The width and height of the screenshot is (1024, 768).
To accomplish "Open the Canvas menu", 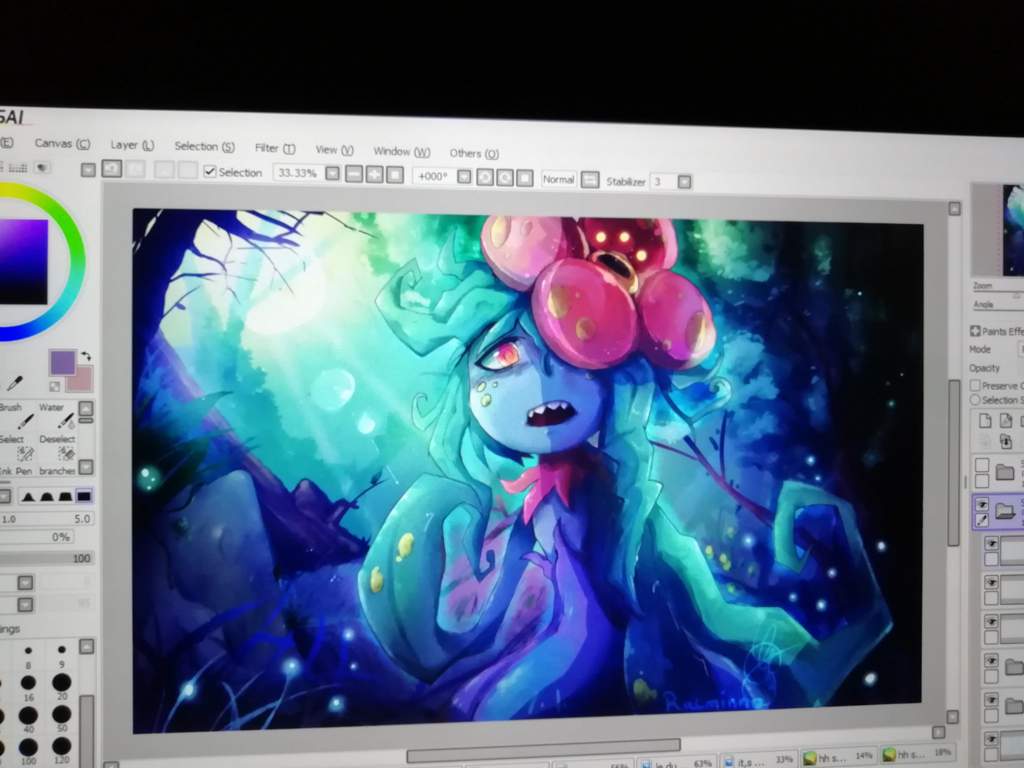I will click(62, 143).
